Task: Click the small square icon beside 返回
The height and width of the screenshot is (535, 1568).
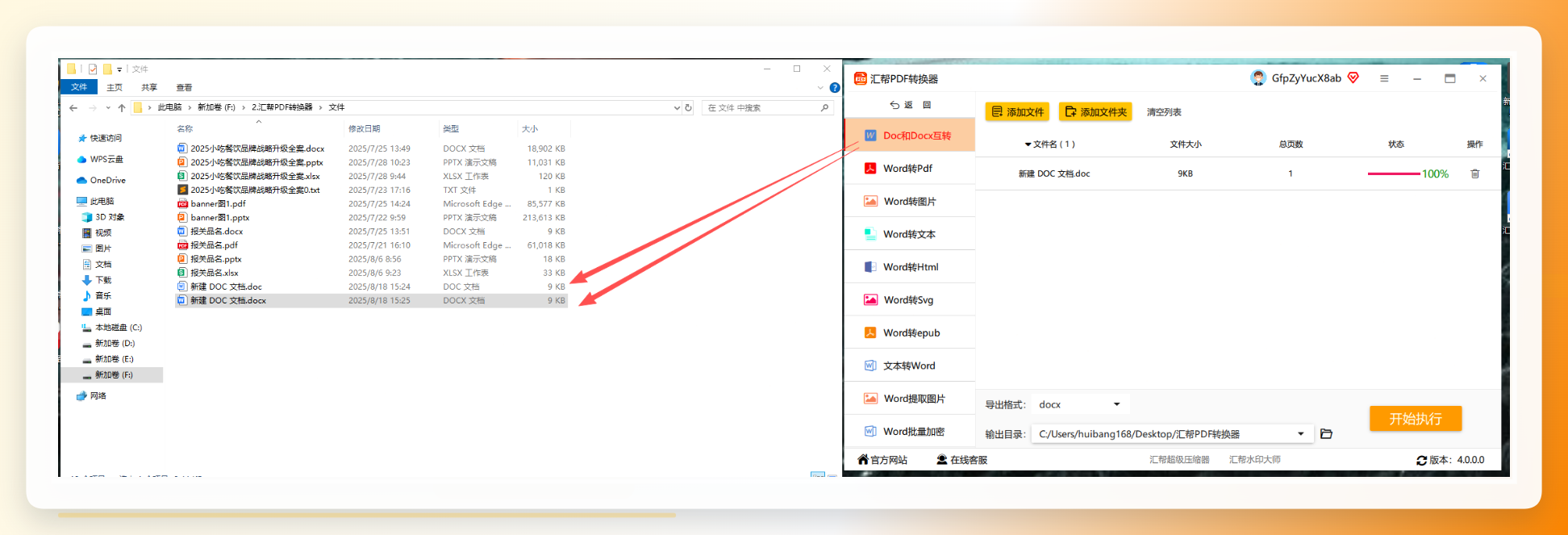Action: 927,105
